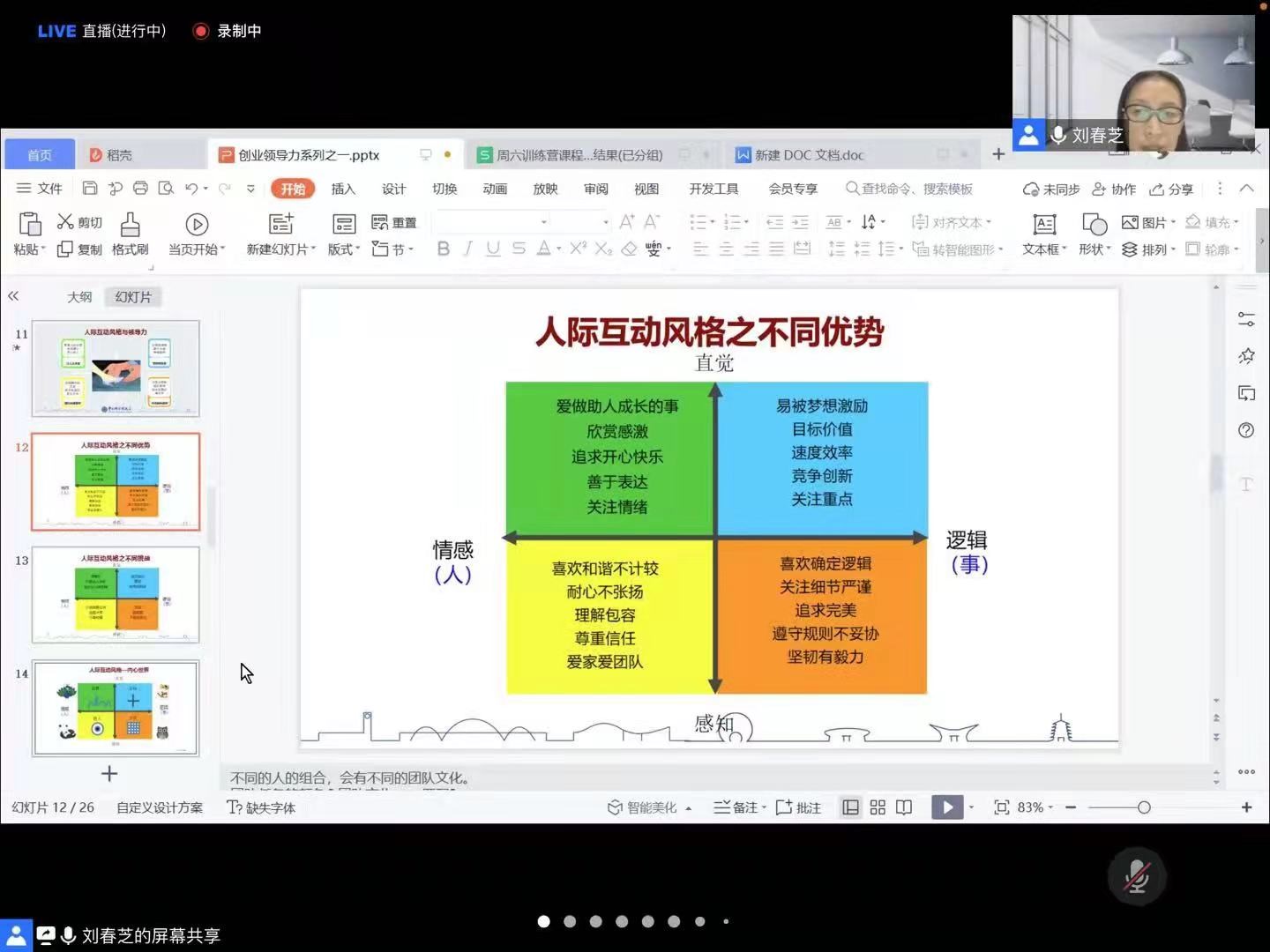This screenshot has height=952, width=1270.
Task: Toggle Bold formatting
Action: [x=444, y=249]
